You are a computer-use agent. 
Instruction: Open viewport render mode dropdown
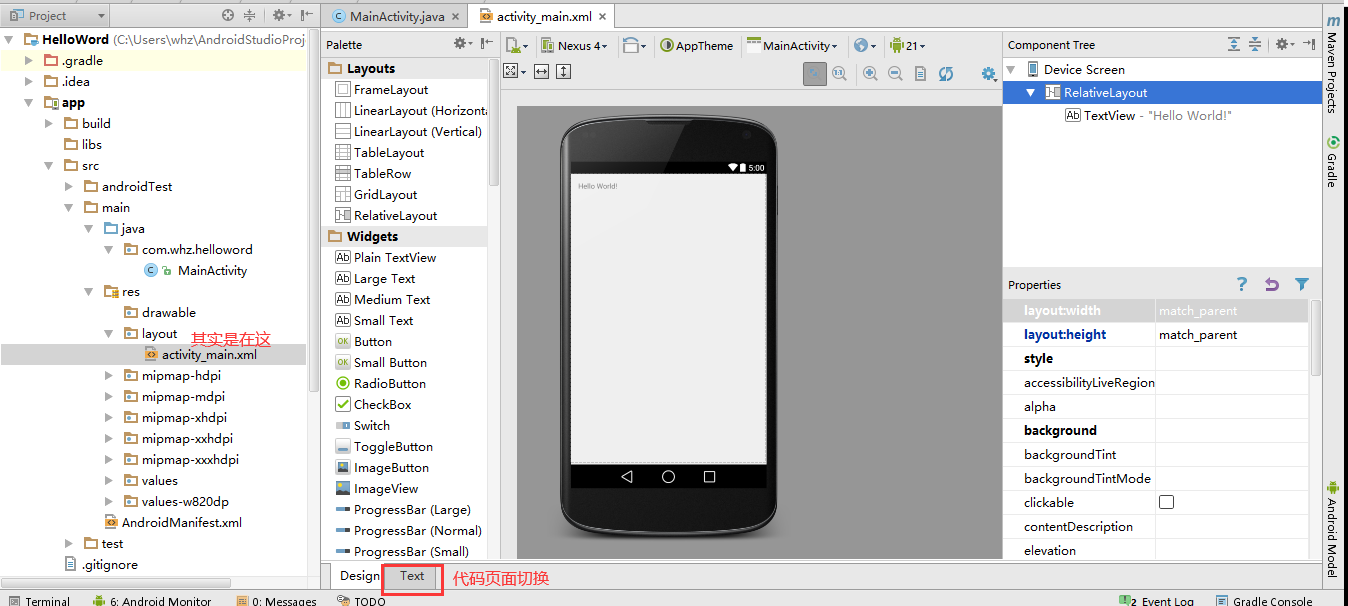pos(514,71)
